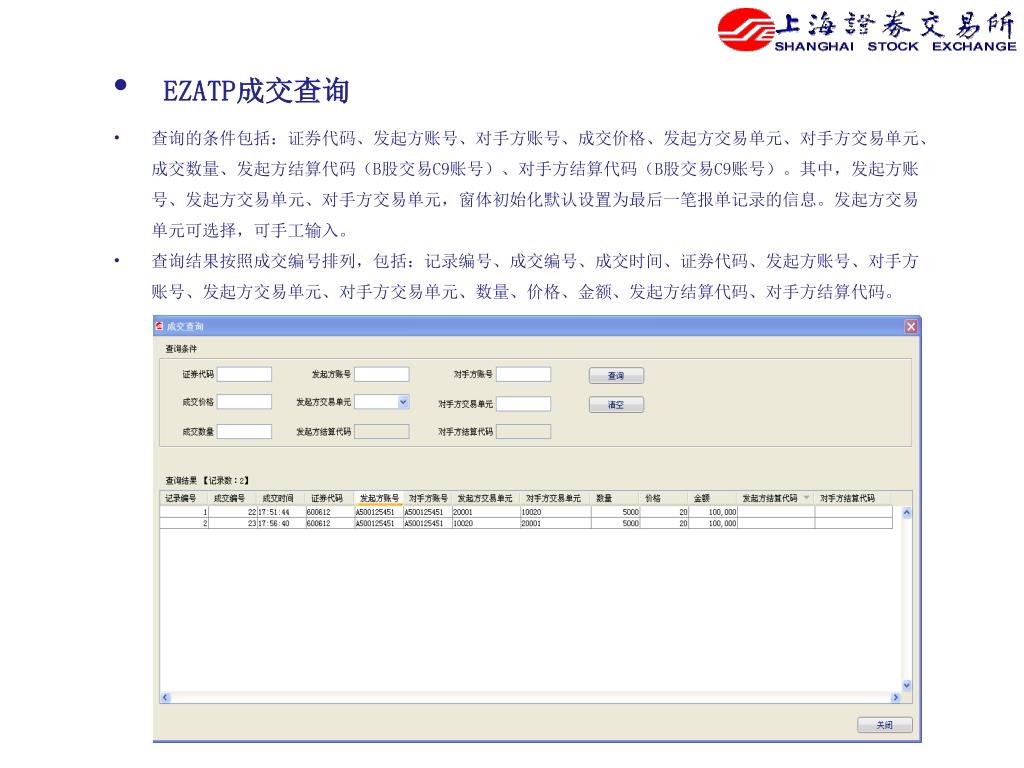This screenshot has height=768, width=1024.
Task: Click the 证券代码 input field
Action: (x=244, y=374)
